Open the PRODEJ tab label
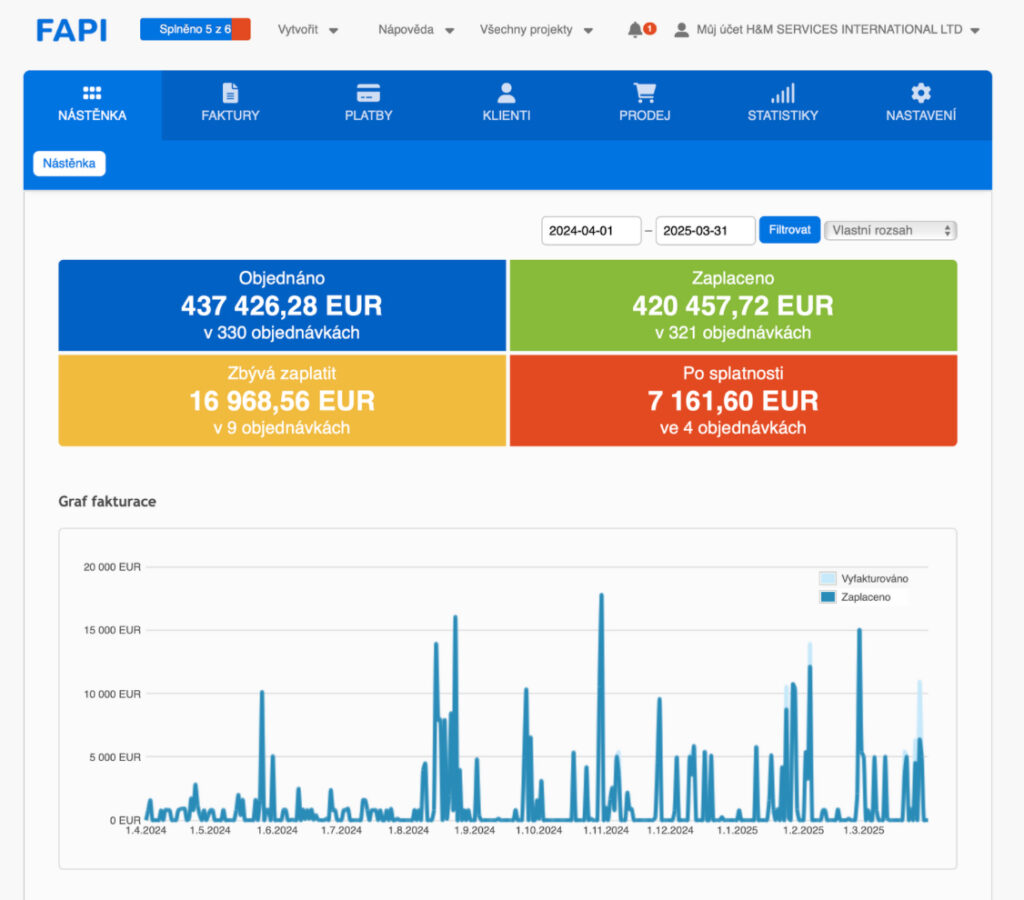The height and width of the screenshot is (900, 1024). (x=645, y=116)
